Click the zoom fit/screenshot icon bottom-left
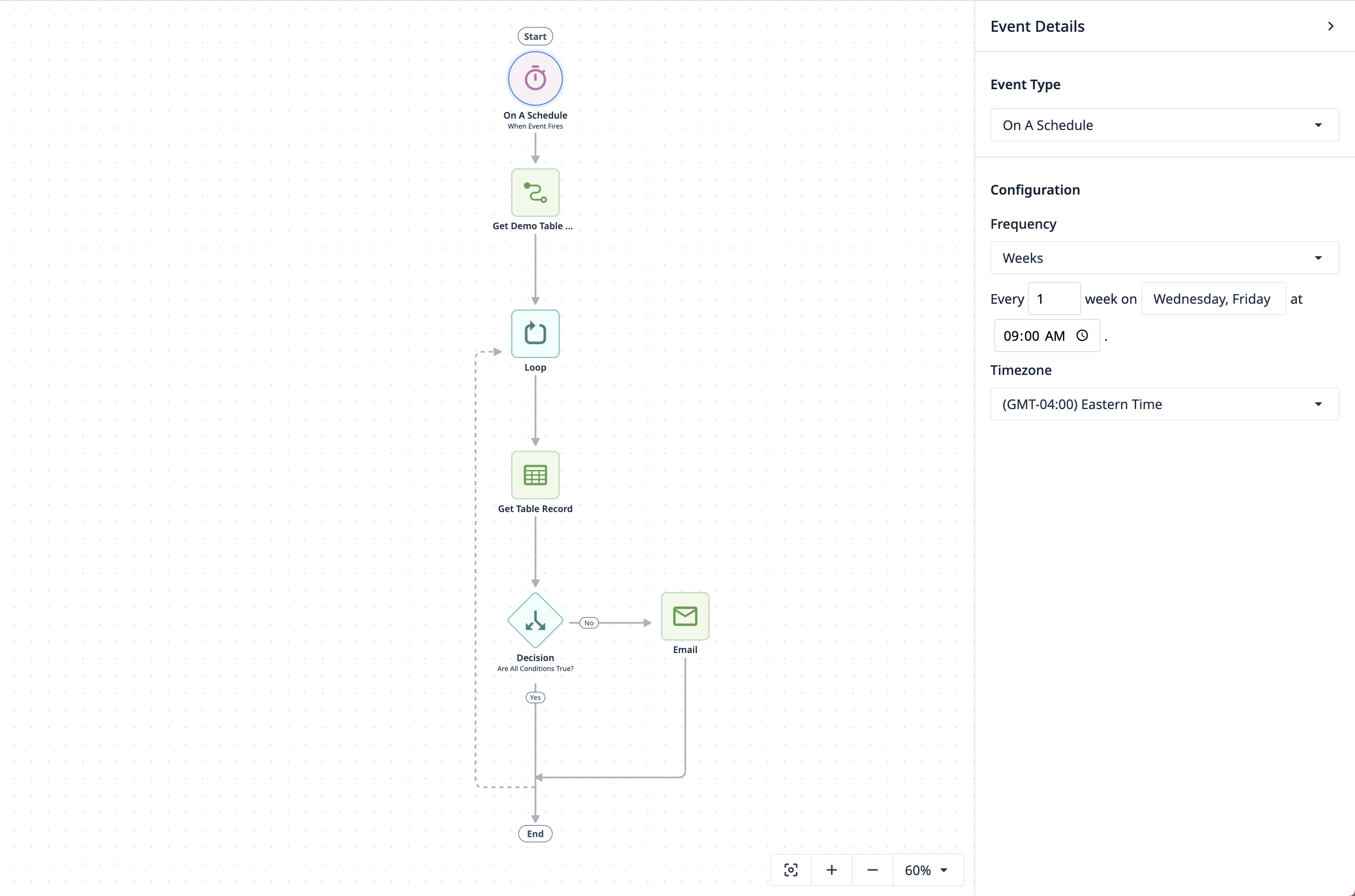 [791, 870]
